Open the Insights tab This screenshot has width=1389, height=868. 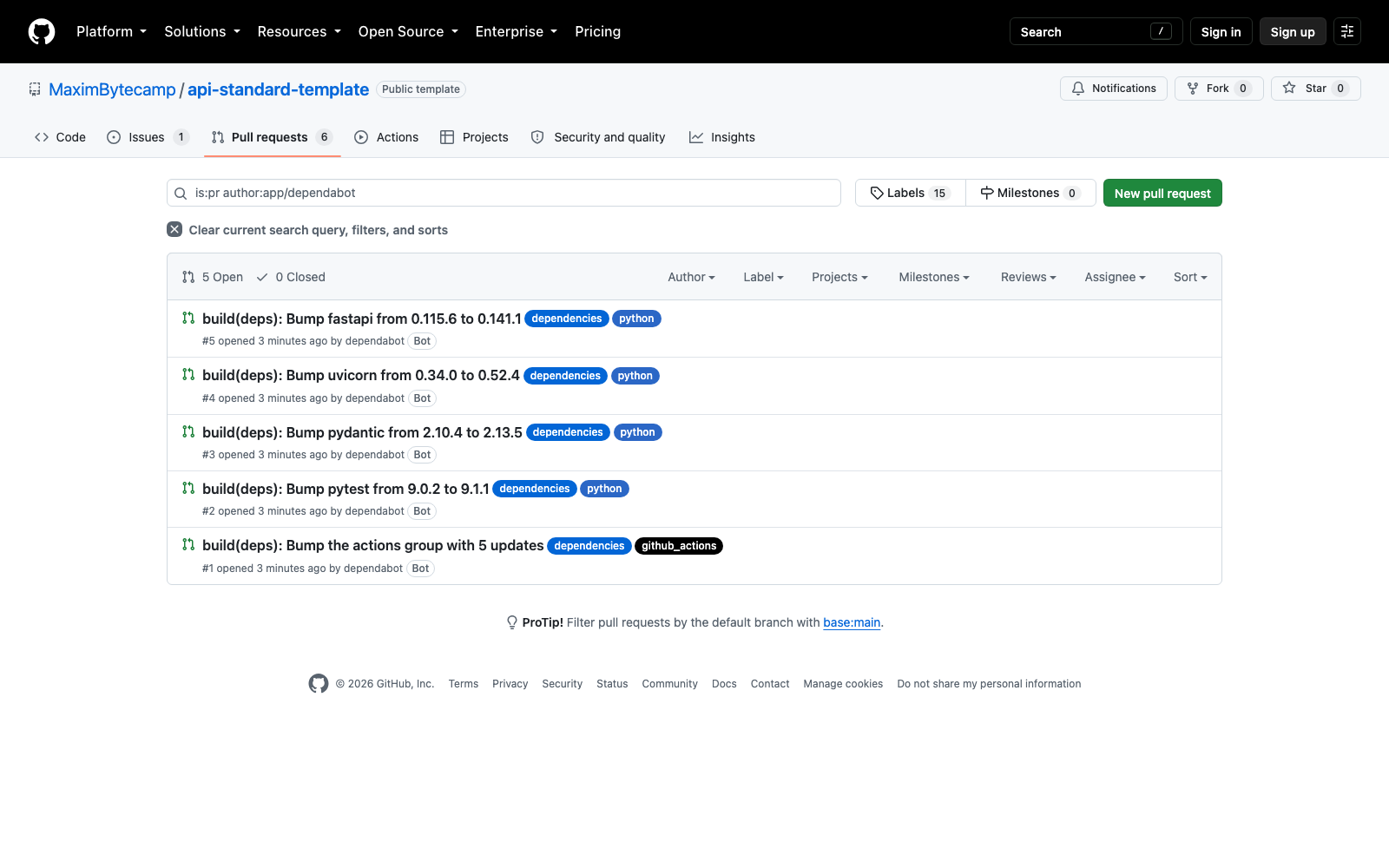point(722,137)
